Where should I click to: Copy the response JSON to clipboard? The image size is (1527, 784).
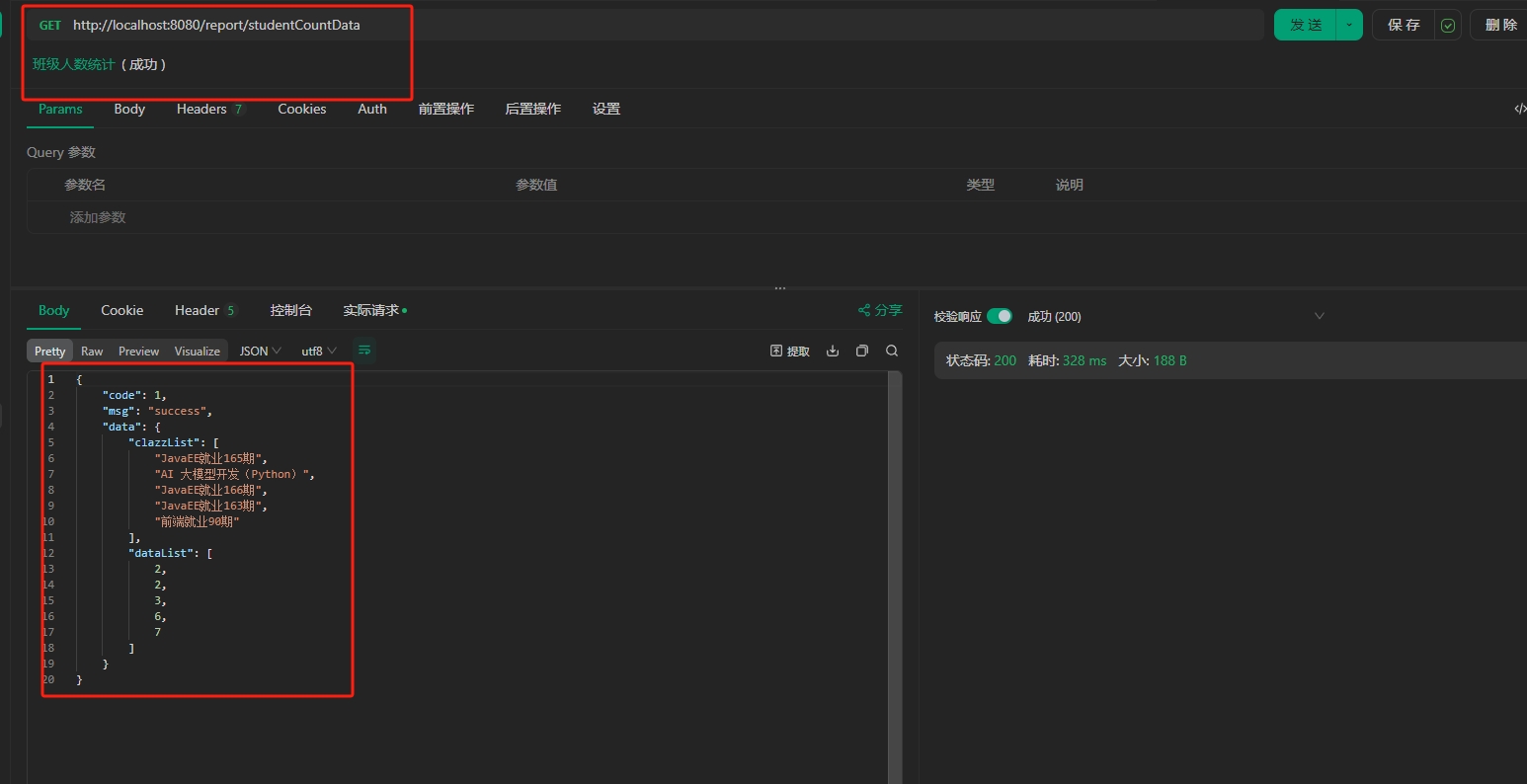pyautogui.click(x=860, y=351)
